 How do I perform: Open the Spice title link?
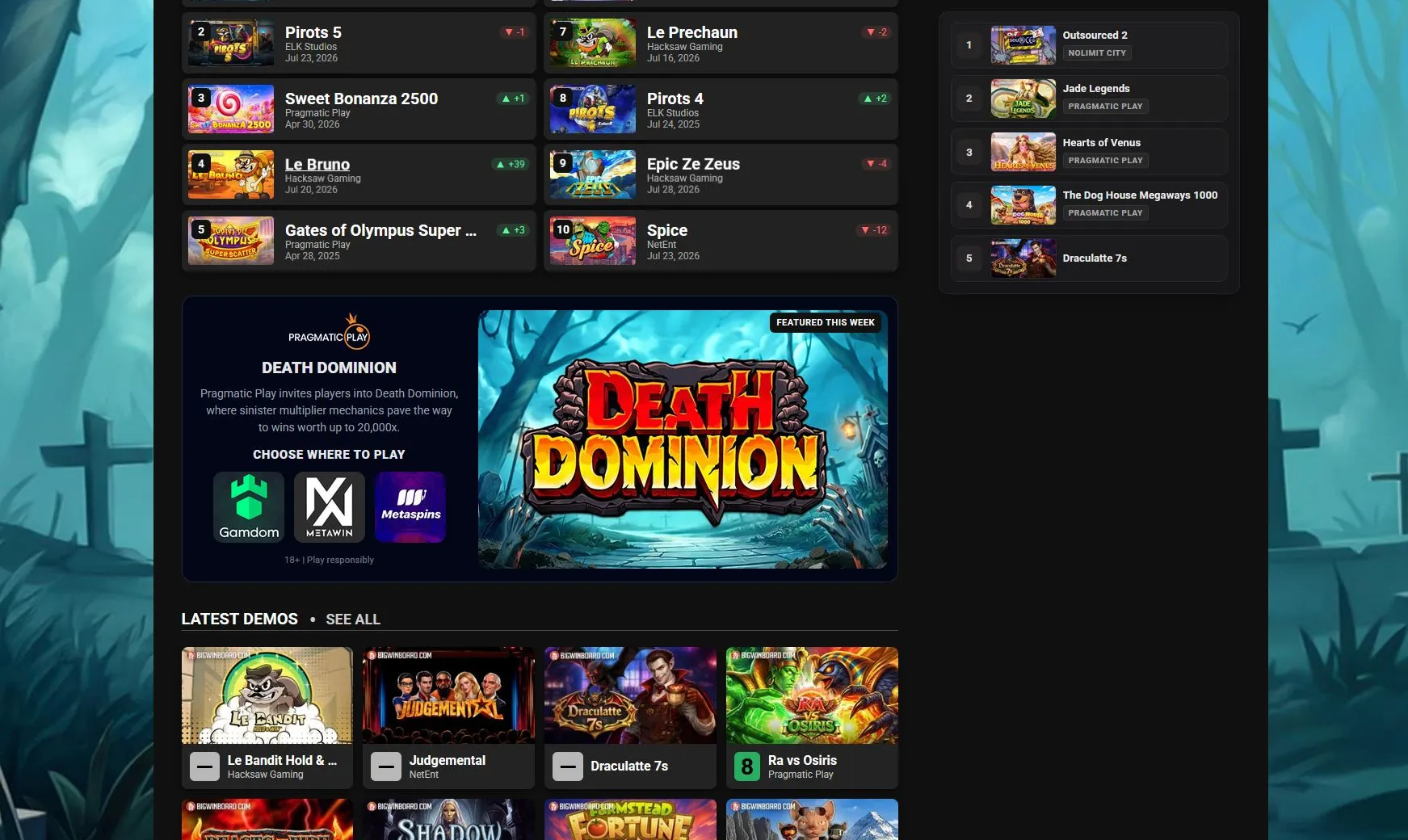[x=667, y=230]
